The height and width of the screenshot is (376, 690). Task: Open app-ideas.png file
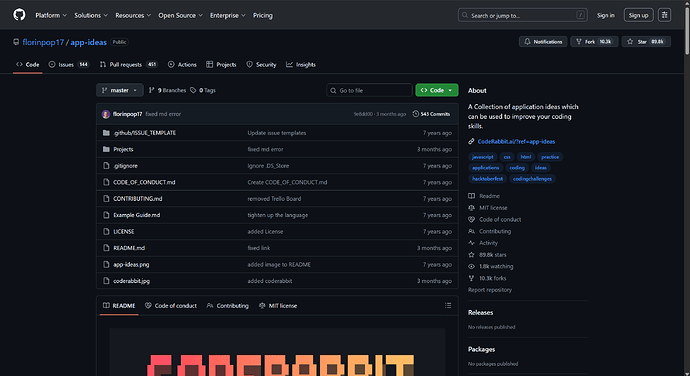tap(131, 265)
